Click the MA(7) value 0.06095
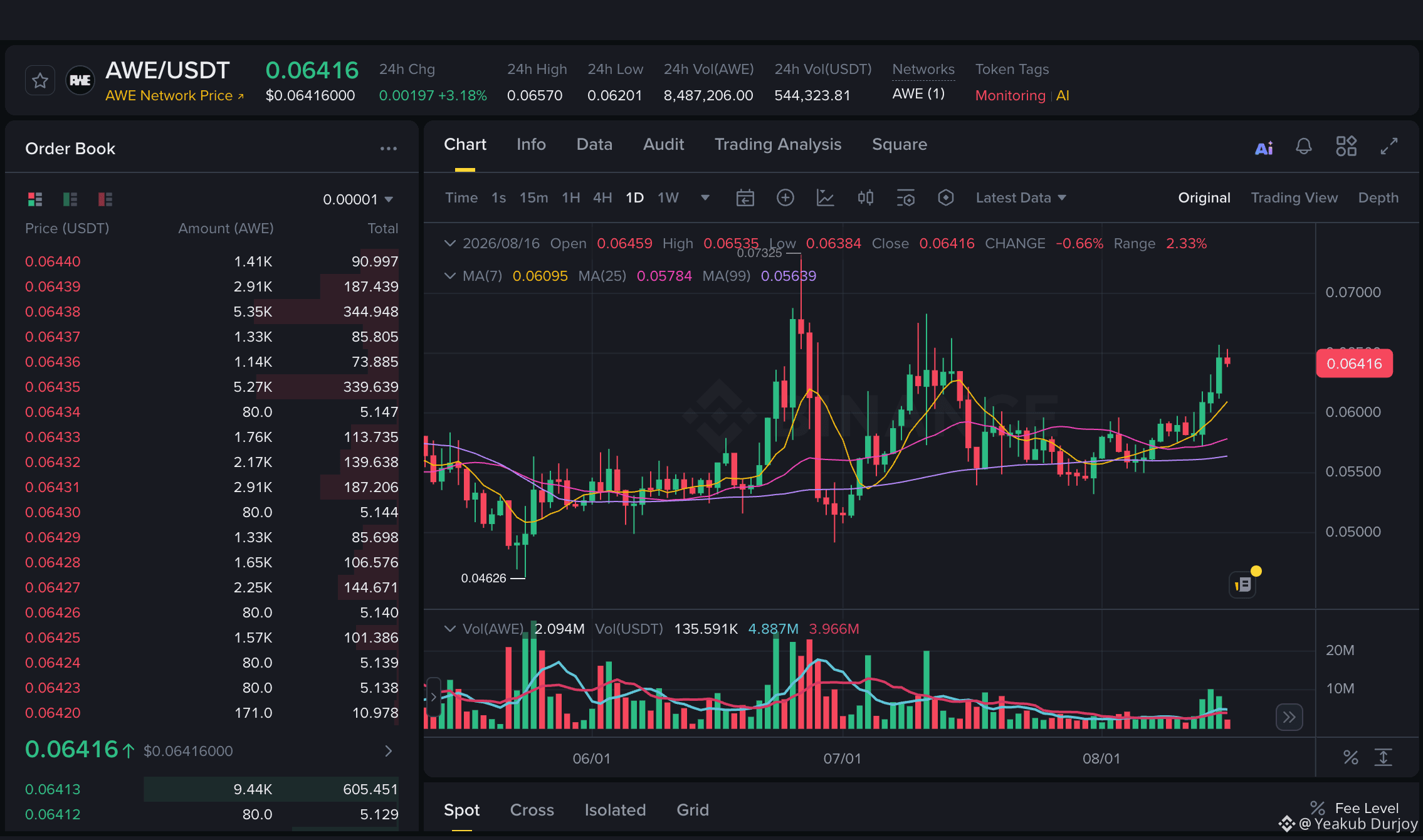Screen dimensions: 1423x840 pyautogui.click(x=540, y=276)
